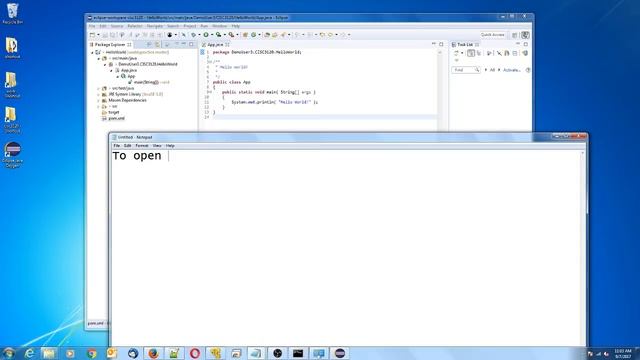Select the App.java editor tab
Viewport: 640px width, 360px height.
click(215, 44)
